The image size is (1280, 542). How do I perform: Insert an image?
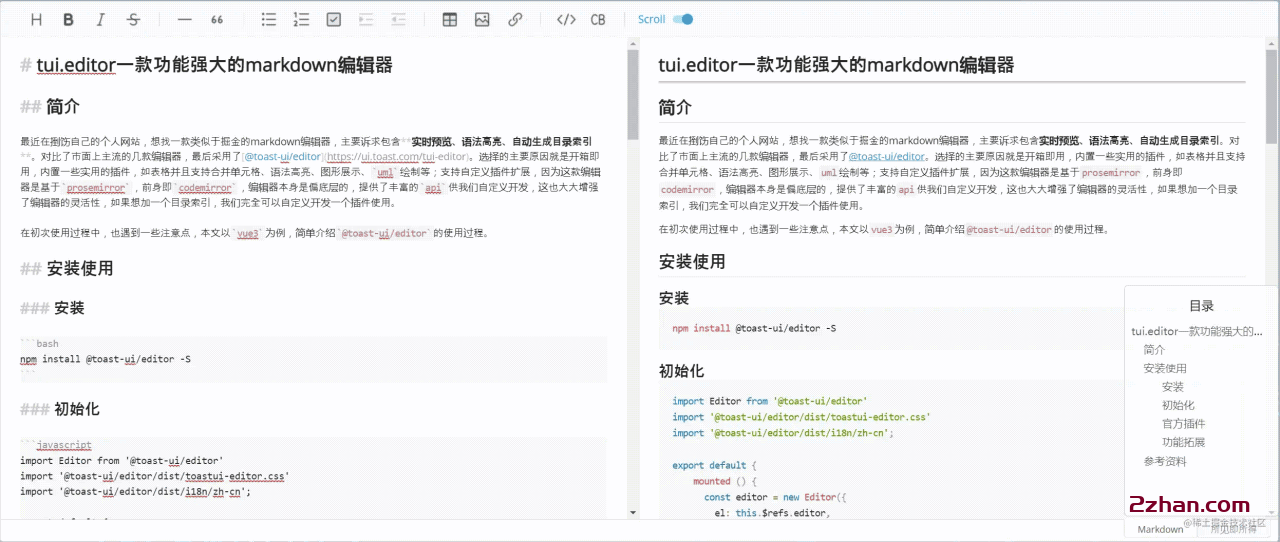[x=482, y=19]
